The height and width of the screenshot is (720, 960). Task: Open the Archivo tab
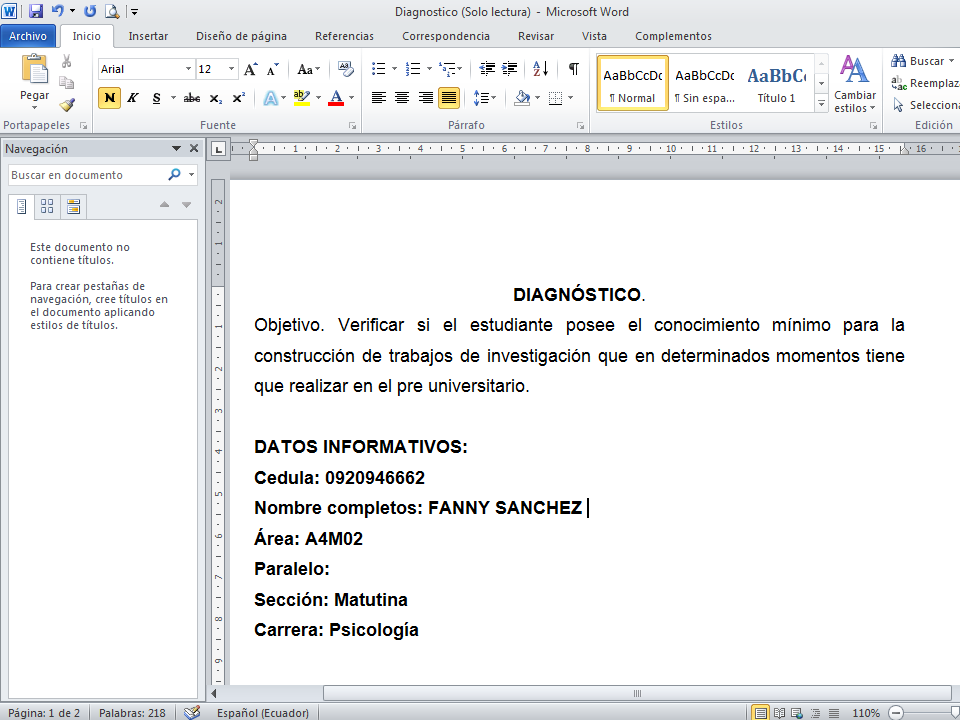coord(28,36)
